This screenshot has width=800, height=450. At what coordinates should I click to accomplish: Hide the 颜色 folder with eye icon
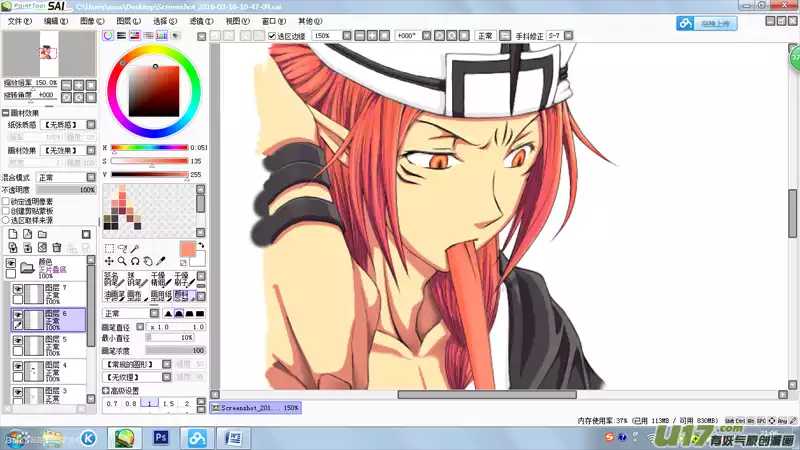tap(10, 263)
